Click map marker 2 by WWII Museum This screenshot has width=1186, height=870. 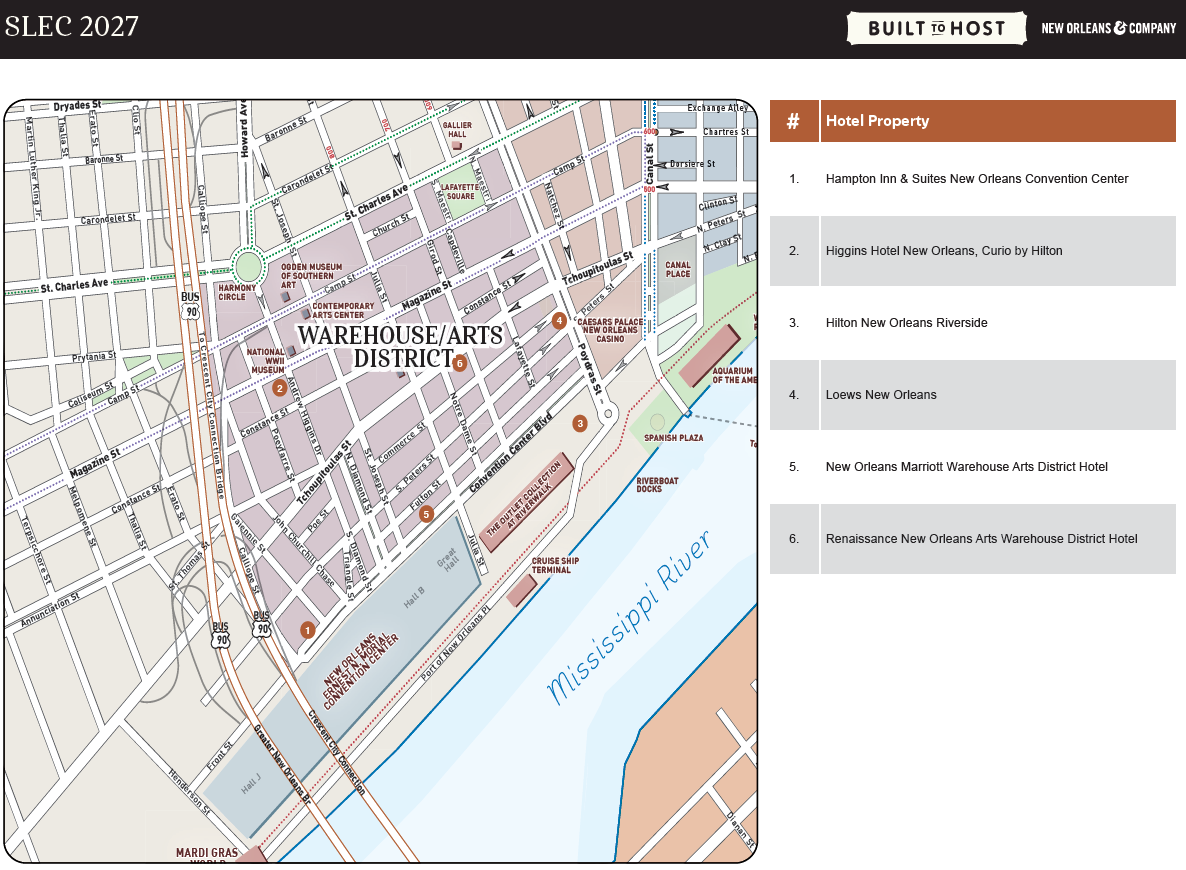280,388
